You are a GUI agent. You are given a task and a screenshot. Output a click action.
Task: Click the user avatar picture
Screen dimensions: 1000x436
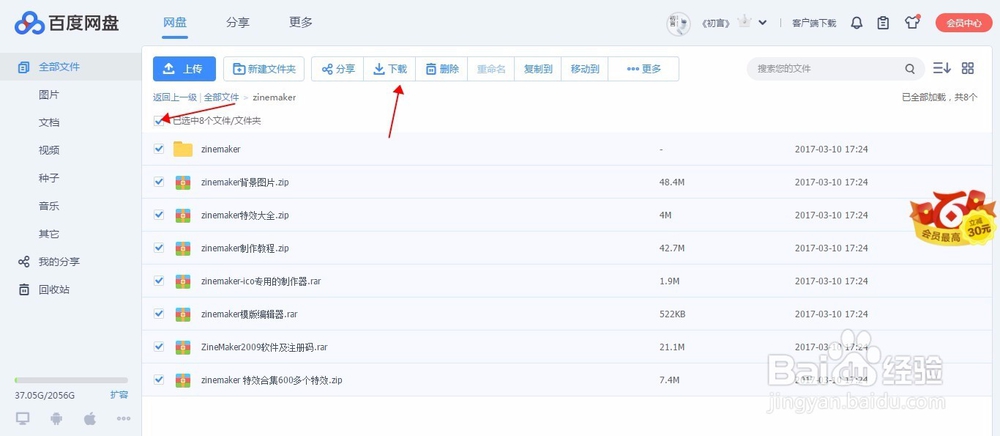(679, 24)
